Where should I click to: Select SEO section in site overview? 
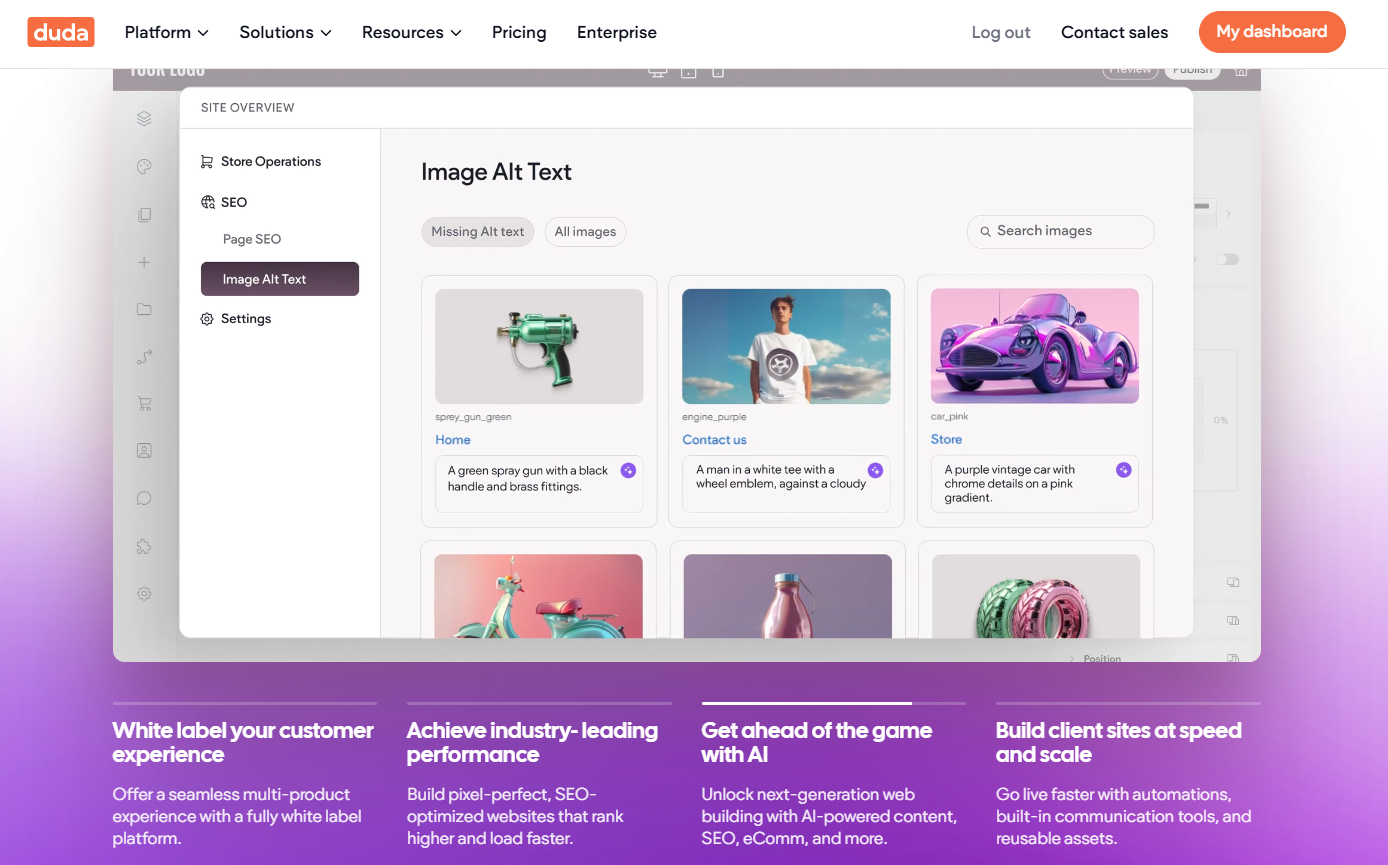pos(224,202)
